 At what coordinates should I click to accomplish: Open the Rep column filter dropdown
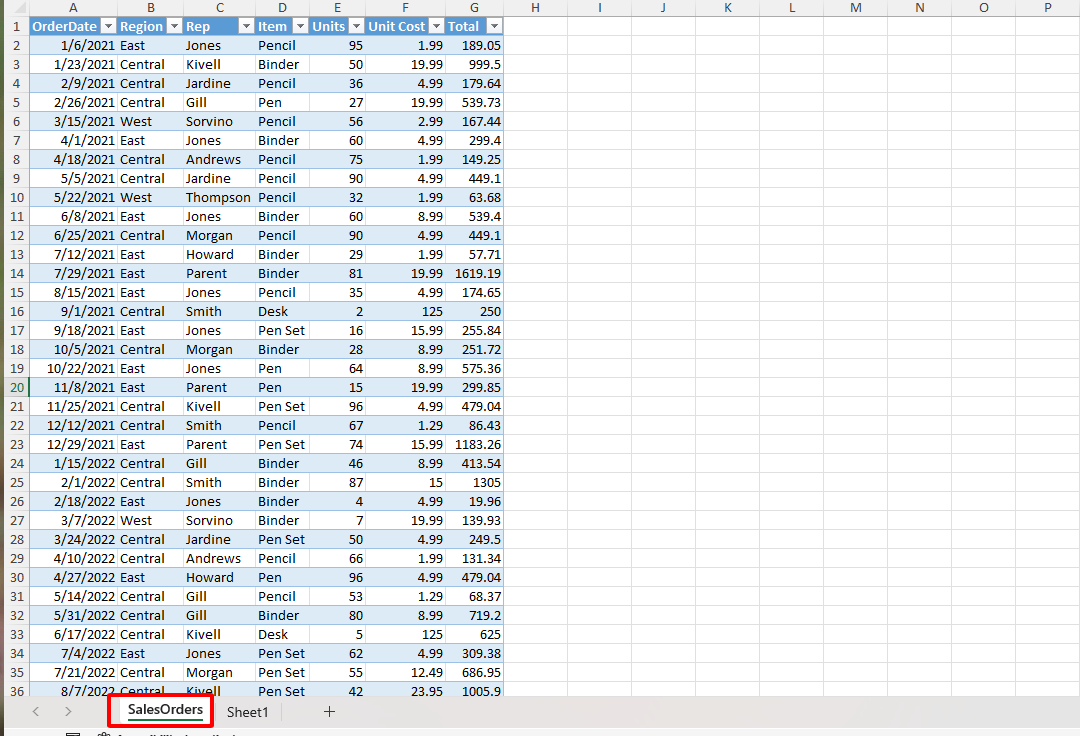click(246, 26)
